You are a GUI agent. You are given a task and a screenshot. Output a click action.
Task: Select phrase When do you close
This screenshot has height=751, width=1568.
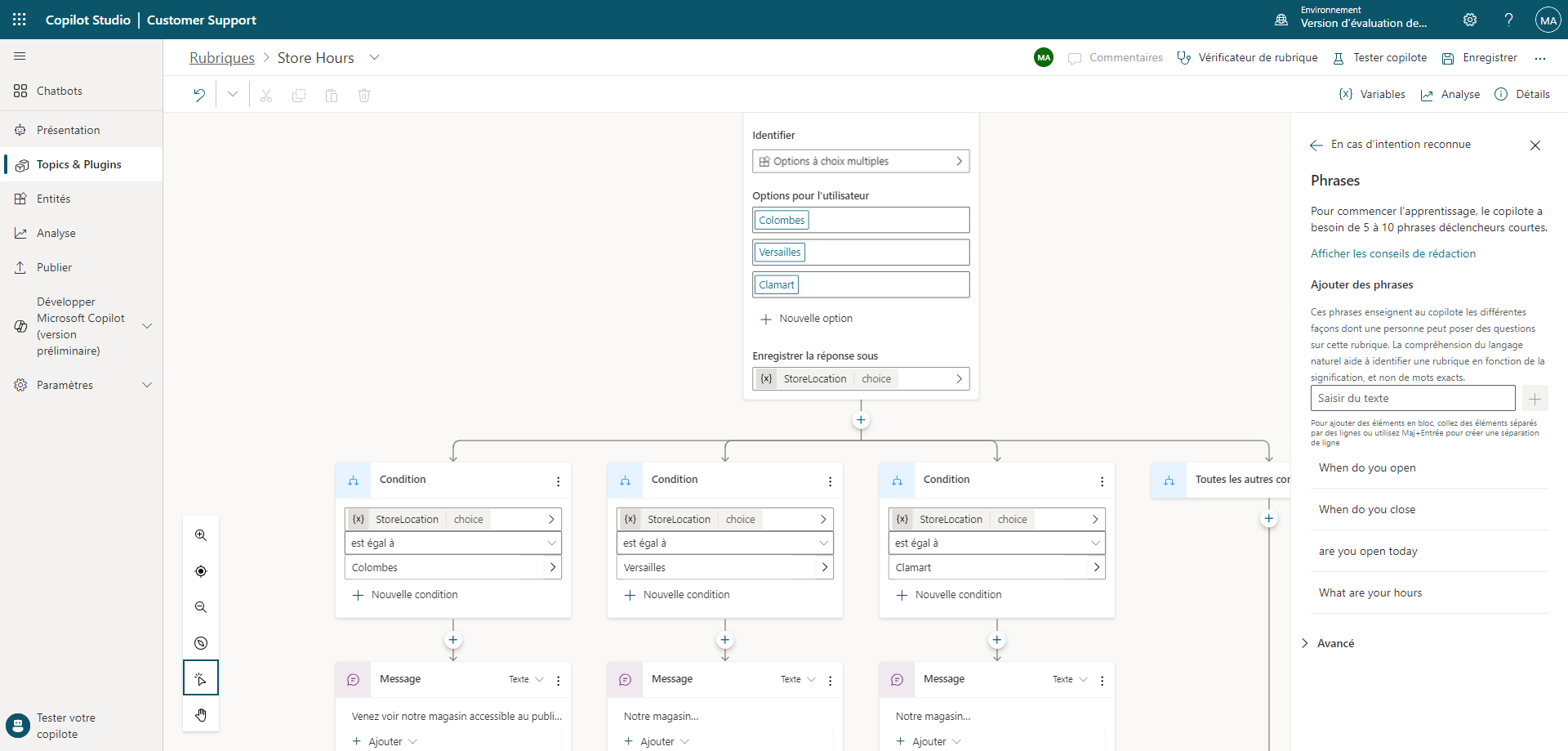pyautogui.click(x=1367, y=509)
